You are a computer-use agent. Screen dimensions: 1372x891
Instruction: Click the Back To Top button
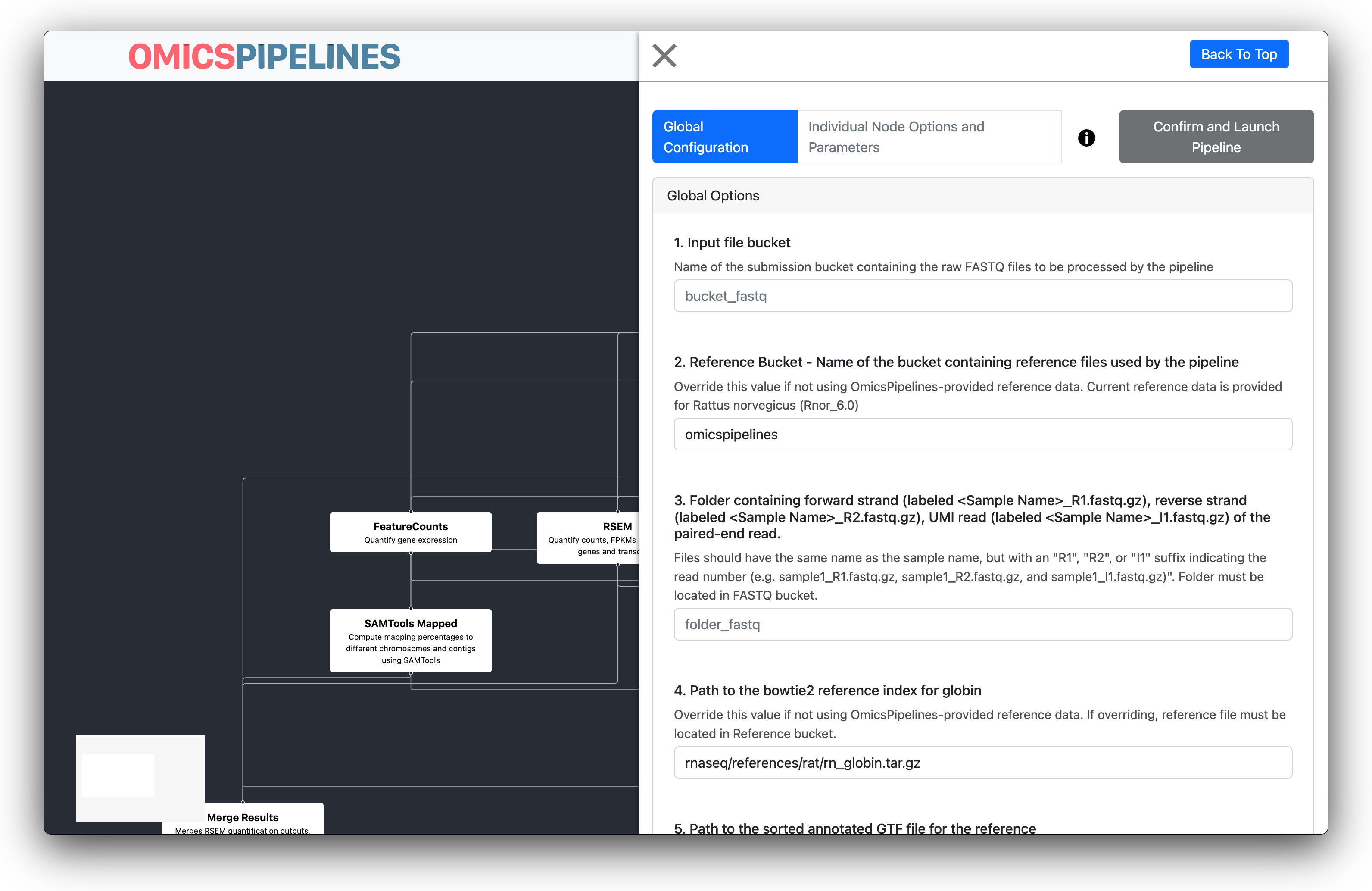1239,54
